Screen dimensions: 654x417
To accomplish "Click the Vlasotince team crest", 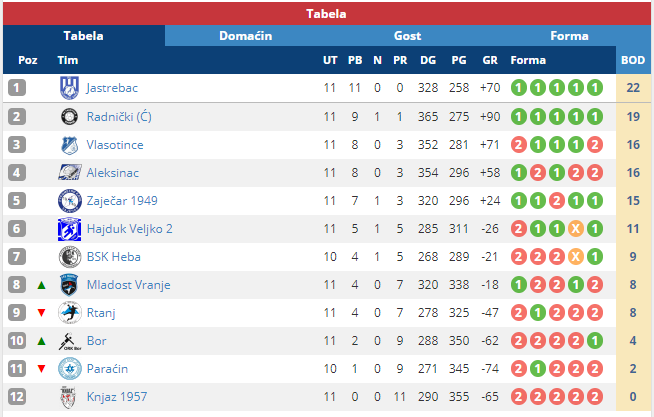I will click(68, 145).
